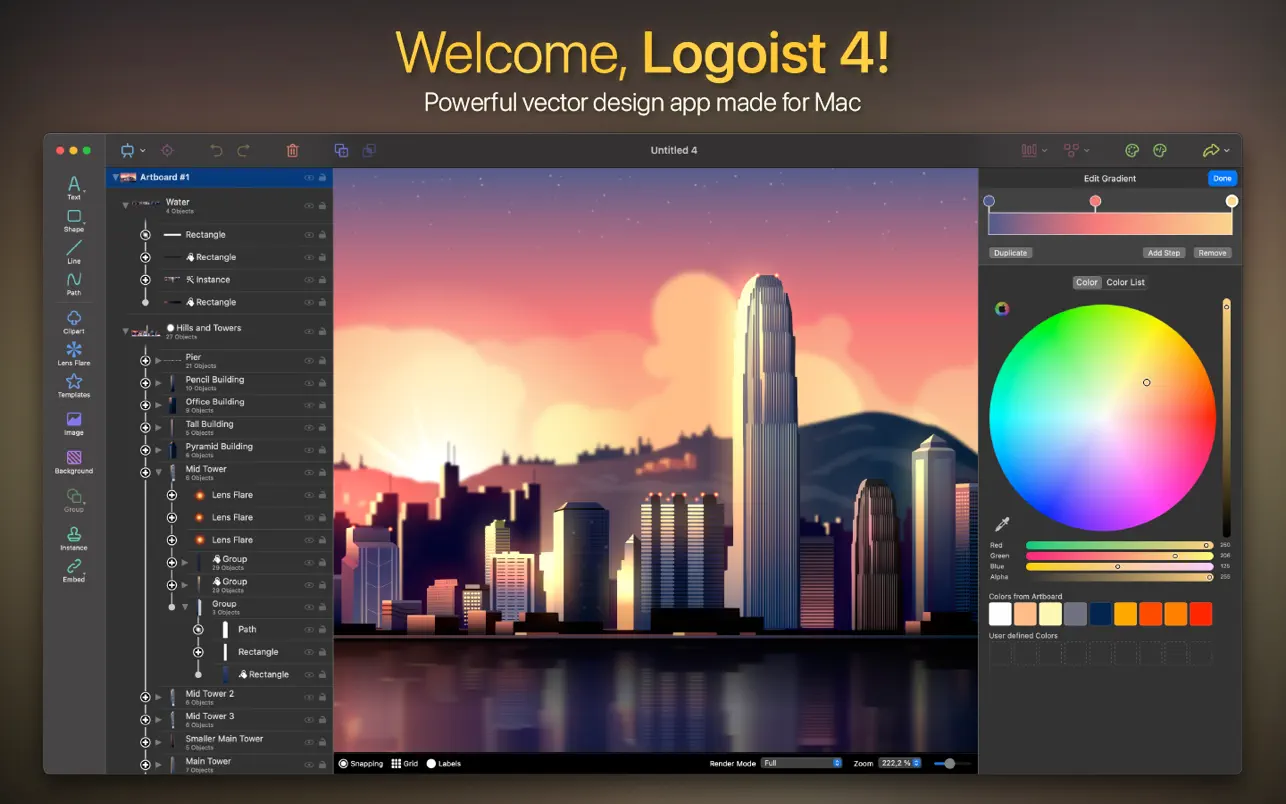Select the Smaller Main Tower layer
The height and width of the screenshot is (804, 1286).
219,741
